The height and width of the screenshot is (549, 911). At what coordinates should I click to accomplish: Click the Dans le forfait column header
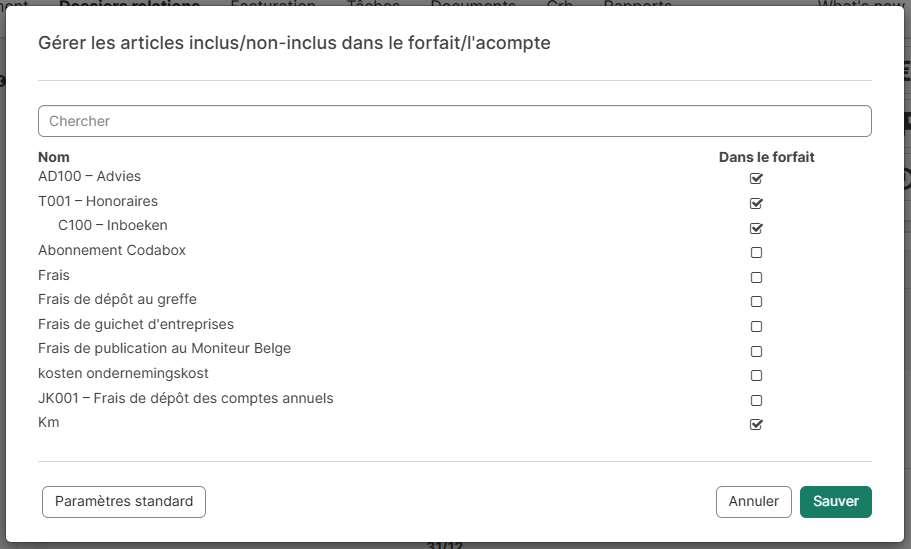point(766,157)
